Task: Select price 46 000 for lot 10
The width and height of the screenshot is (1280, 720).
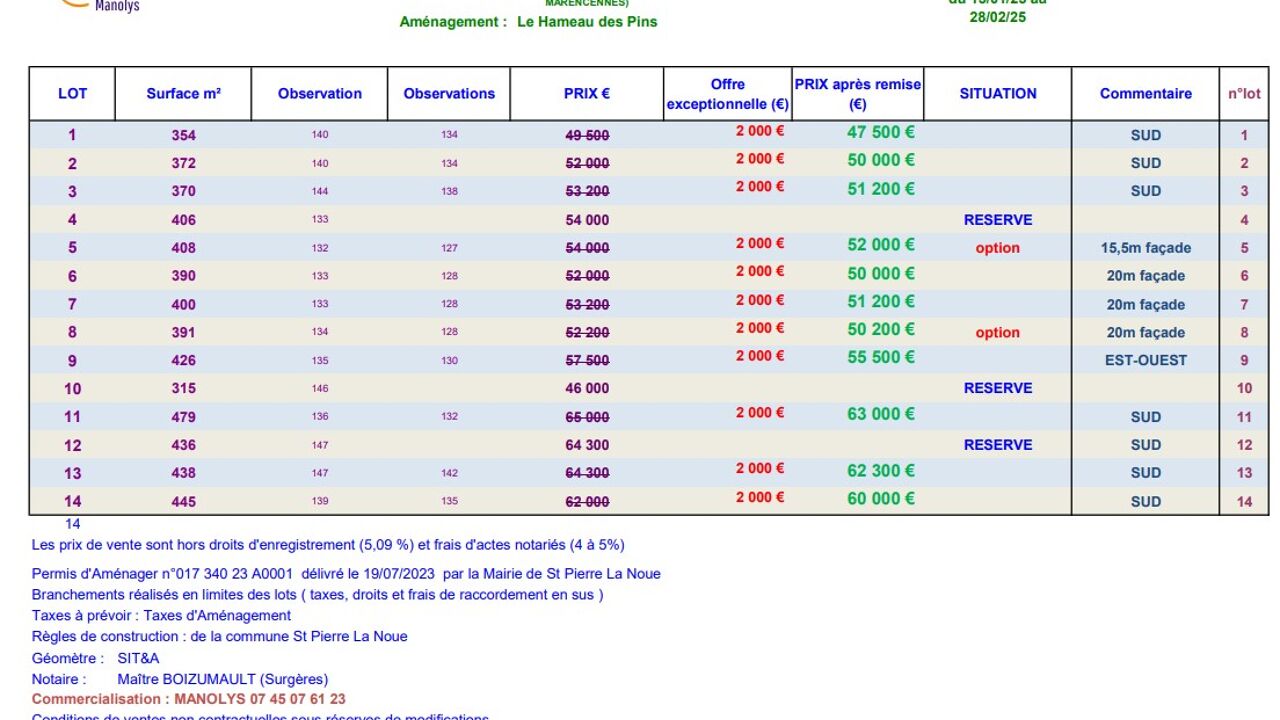Action: click(x=587, y=388)
